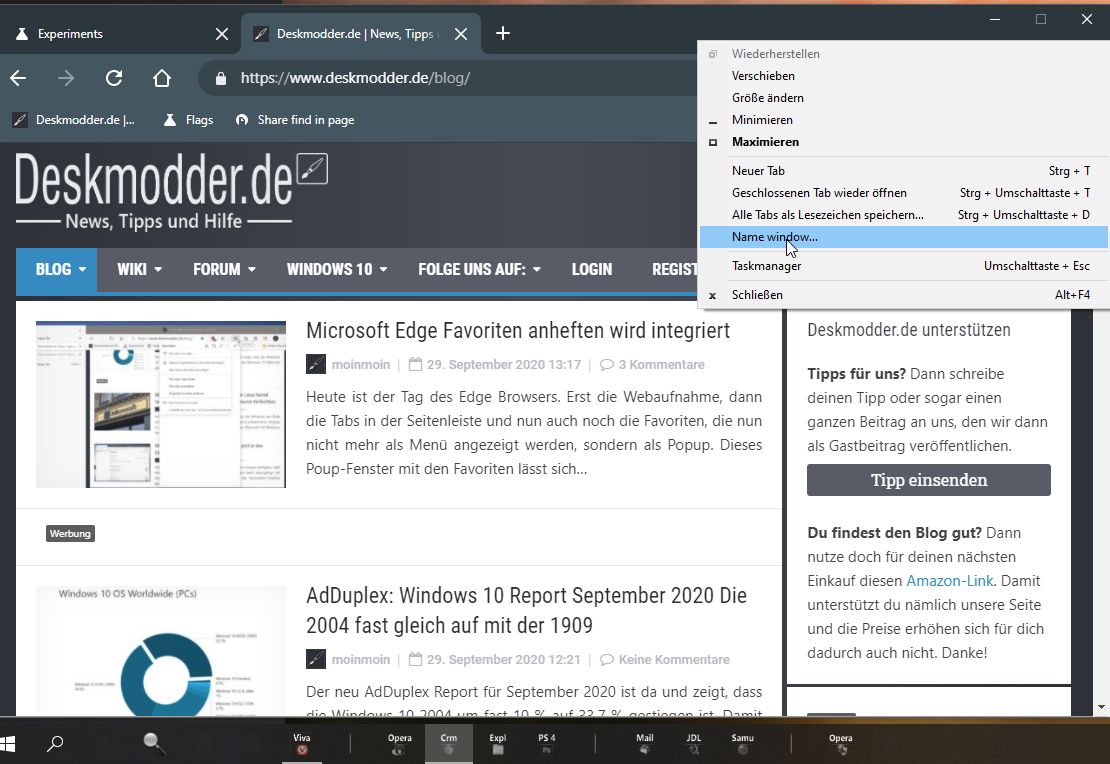
Task: Open the Flags bookmark
Action: coord(188,120)
